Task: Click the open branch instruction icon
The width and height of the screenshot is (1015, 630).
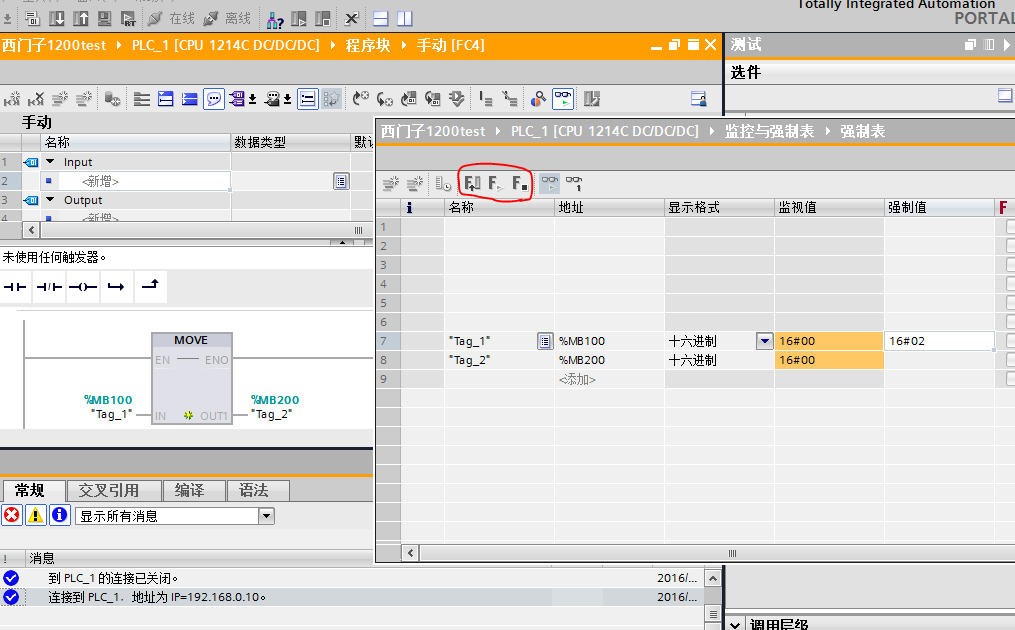Action: [116, 287]
